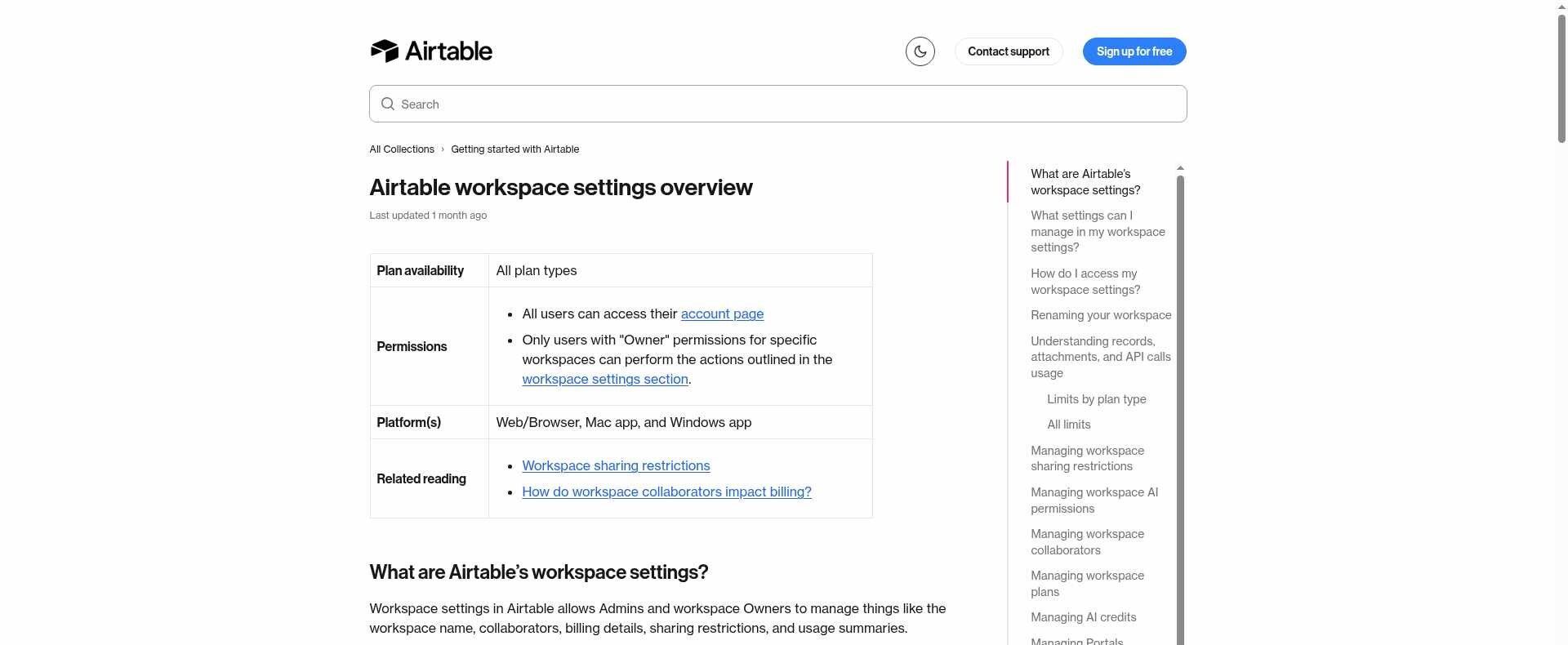Jump to Managing AI credits section

coord(1083,617)
